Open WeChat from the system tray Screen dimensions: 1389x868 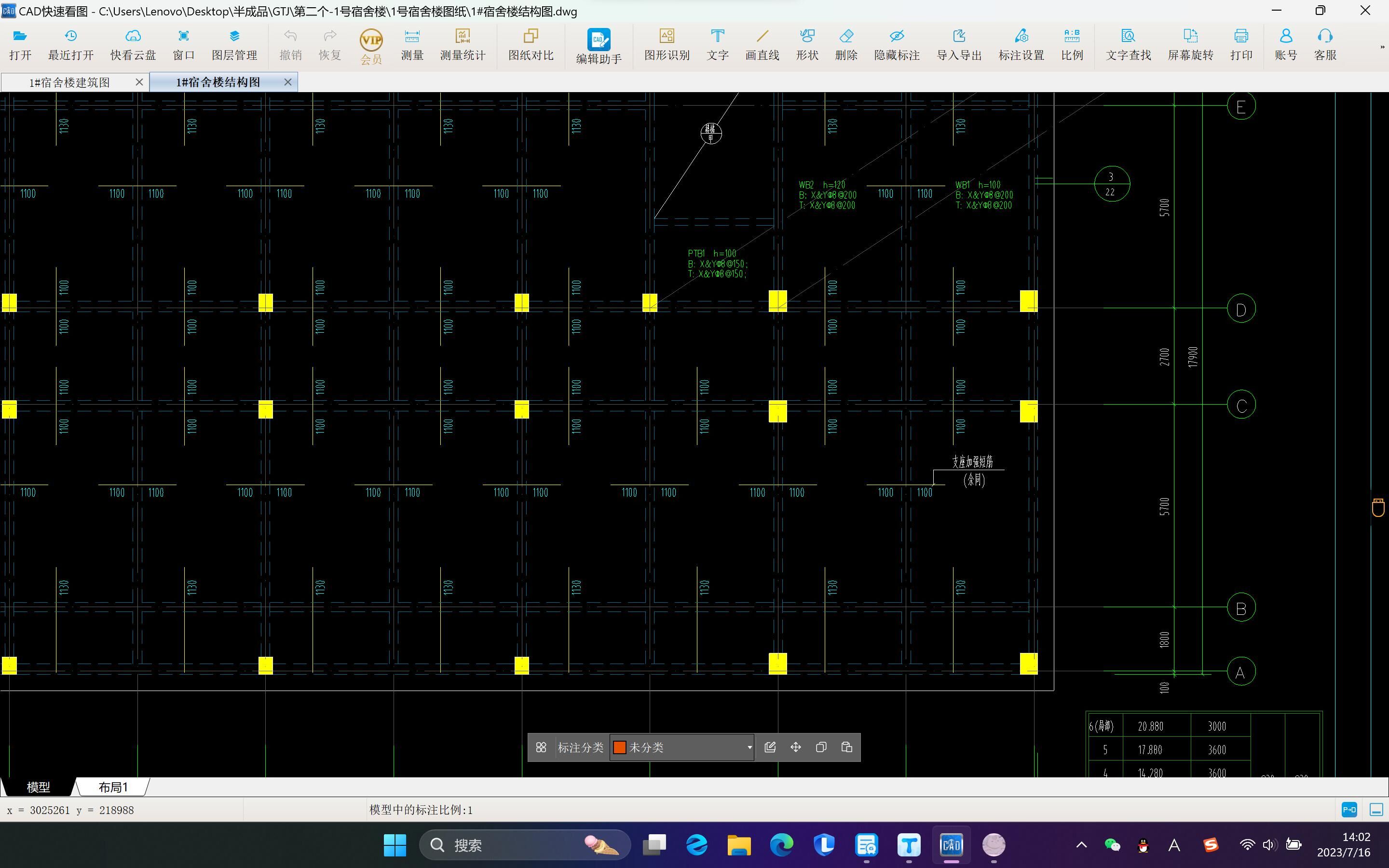(1112, 845)
